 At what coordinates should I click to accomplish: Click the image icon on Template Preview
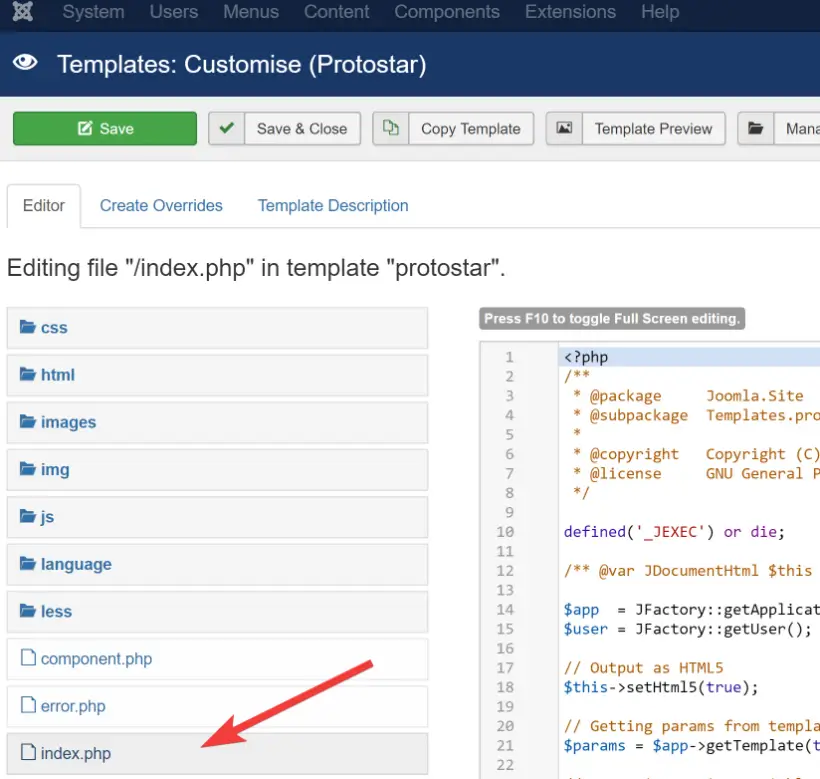(567, 128)
